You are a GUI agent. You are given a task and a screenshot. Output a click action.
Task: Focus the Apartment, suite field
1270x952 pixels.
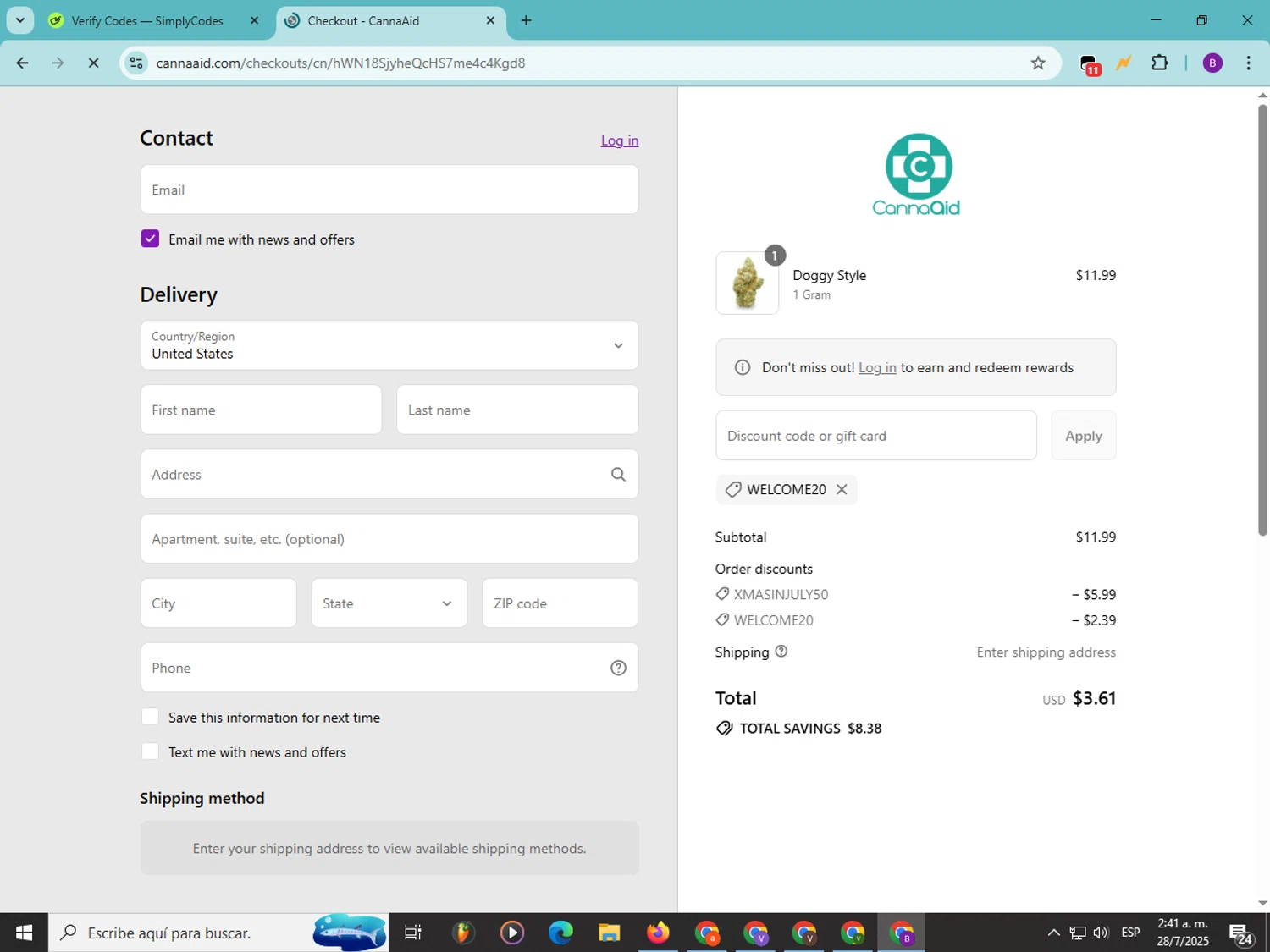point(389,539)
